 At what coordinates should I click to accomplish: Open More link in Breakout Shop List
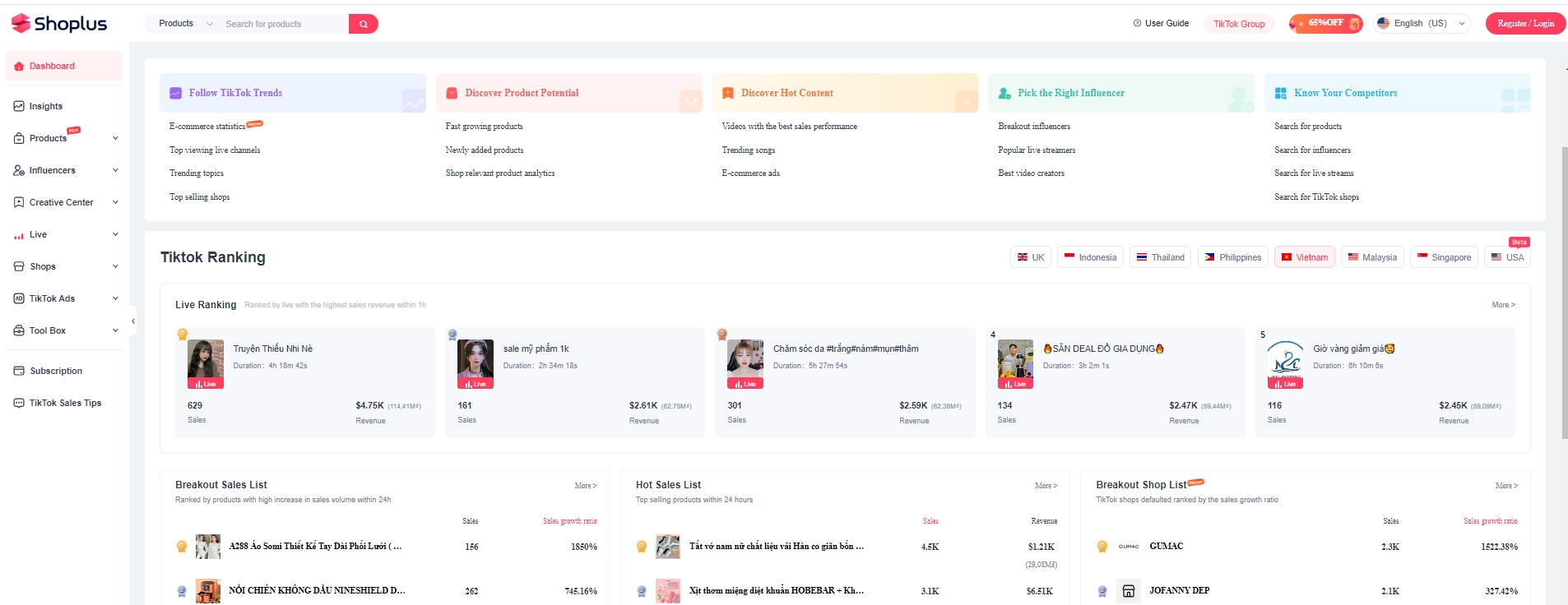click(x=1506, y=486)
